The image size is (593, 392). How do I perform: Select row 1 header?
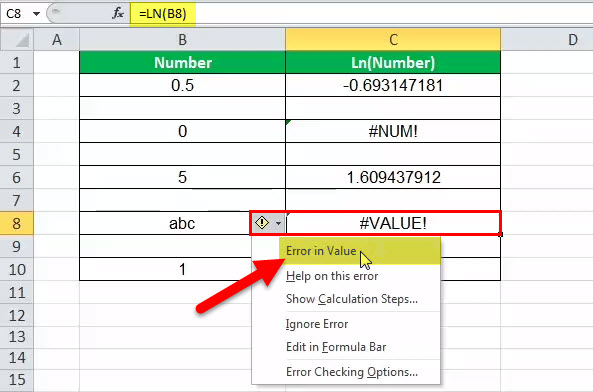(17, 62)
